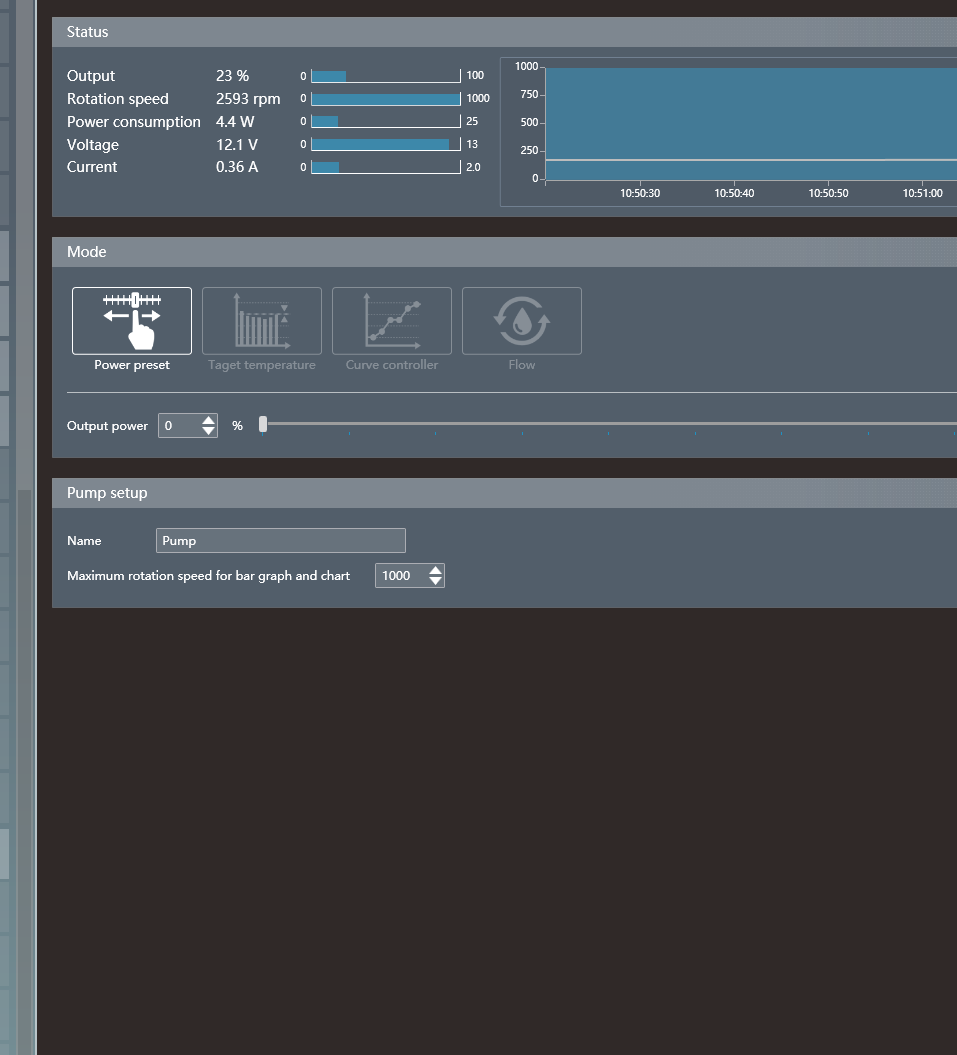Click the pump Name text field
Screen dimensions: 957x1055
[x=281, y=541]
